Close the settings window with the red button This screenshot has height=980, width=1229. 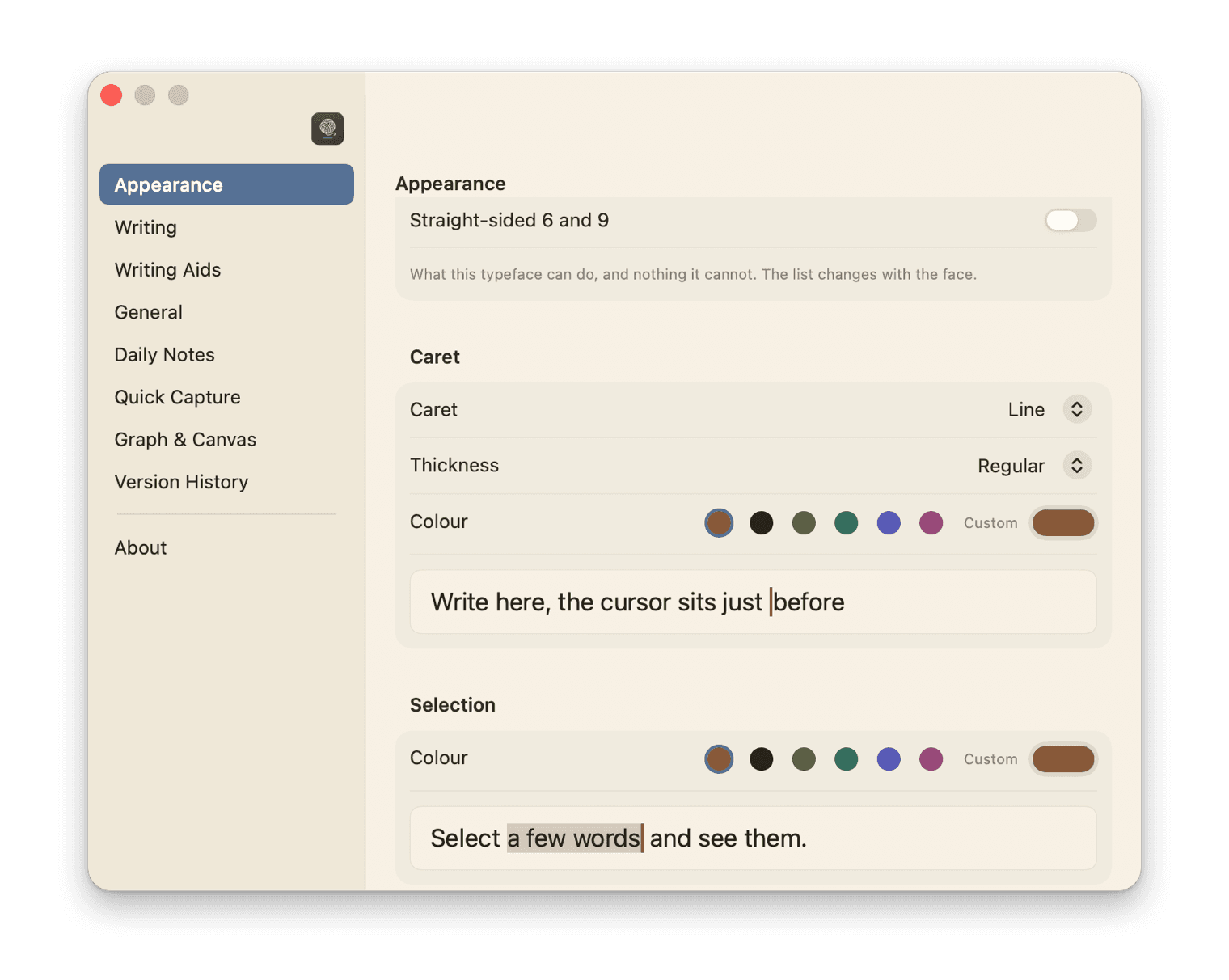[112, 95]
